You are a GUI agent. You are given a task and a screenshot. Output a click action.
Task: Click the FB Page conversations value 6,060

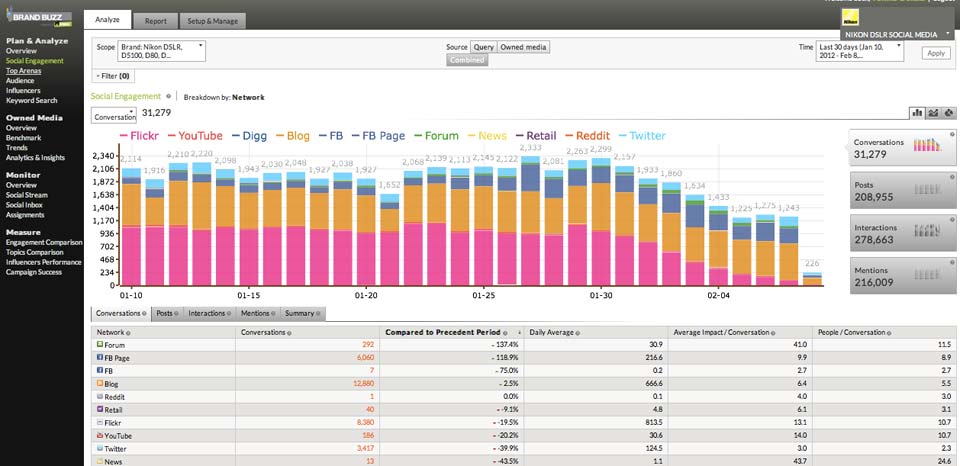(x=364, y=358)
